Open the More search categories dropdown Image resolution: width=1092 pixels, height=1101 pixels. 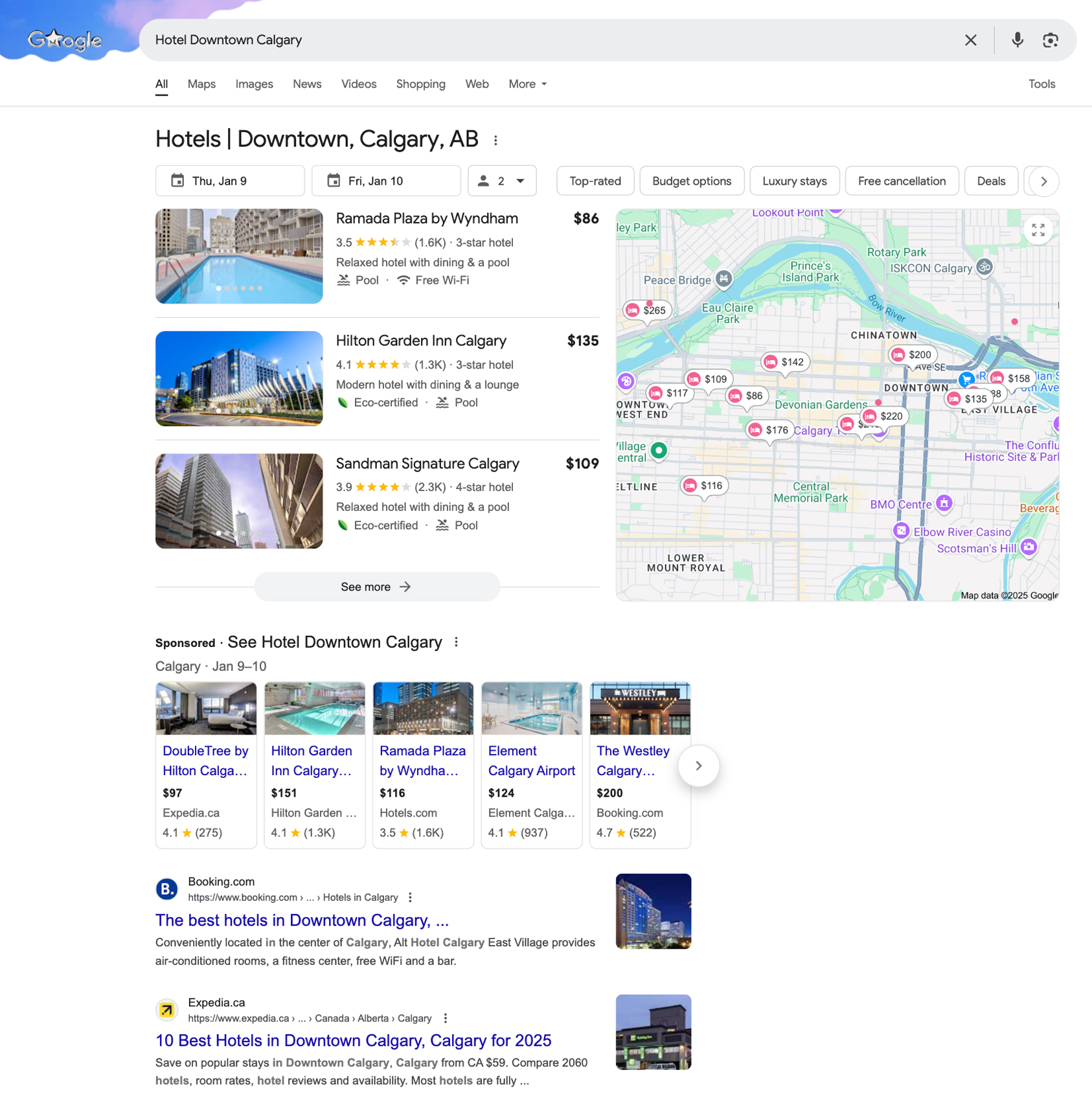click(x=528, y=84)
